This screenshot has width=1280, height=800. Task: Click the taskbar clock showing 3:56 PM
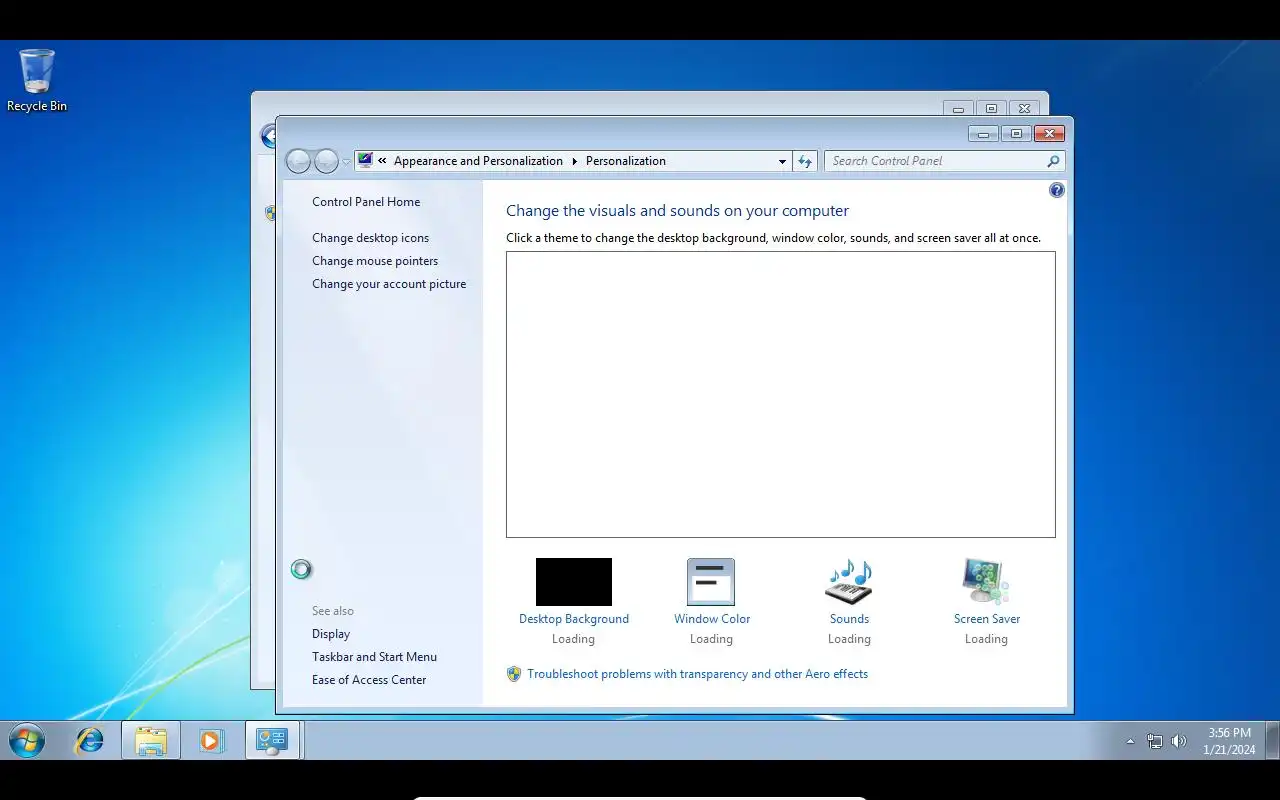tap(1229, 741)
